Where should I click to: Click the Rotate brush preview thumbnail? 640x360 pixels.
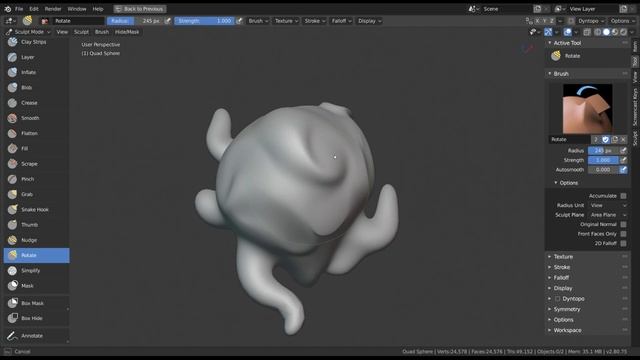tap(587, 109)
